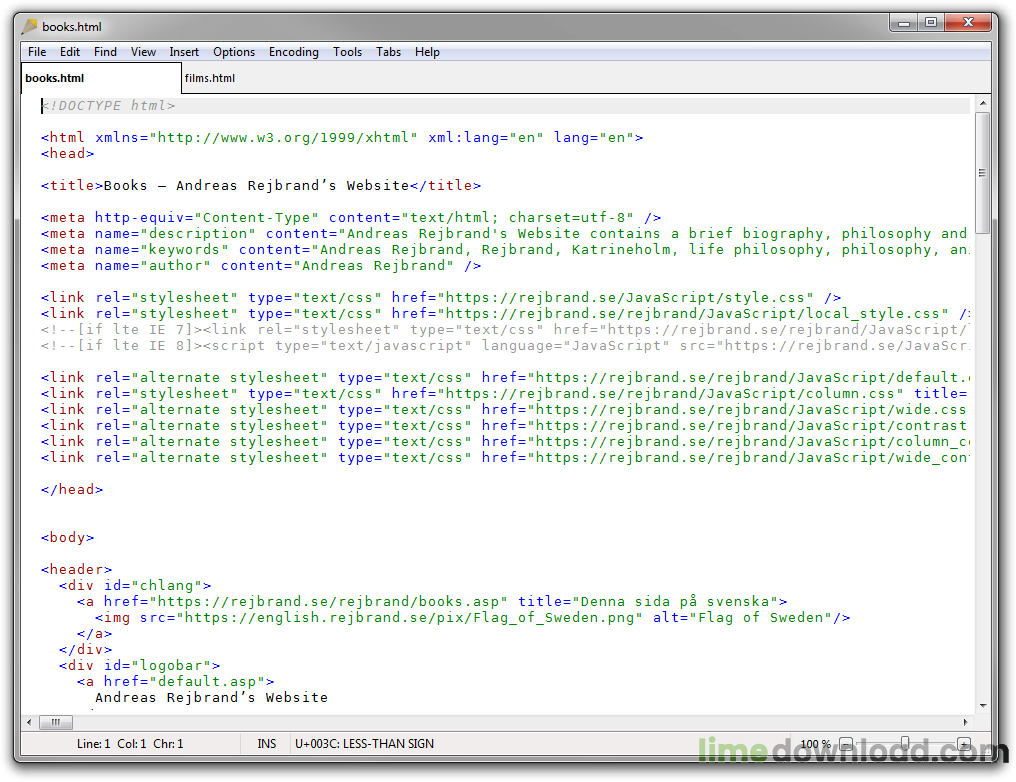Click the img Flag_of_Sweden.png line
Viewport: 1016px width, 782px height.
[472, 617]
